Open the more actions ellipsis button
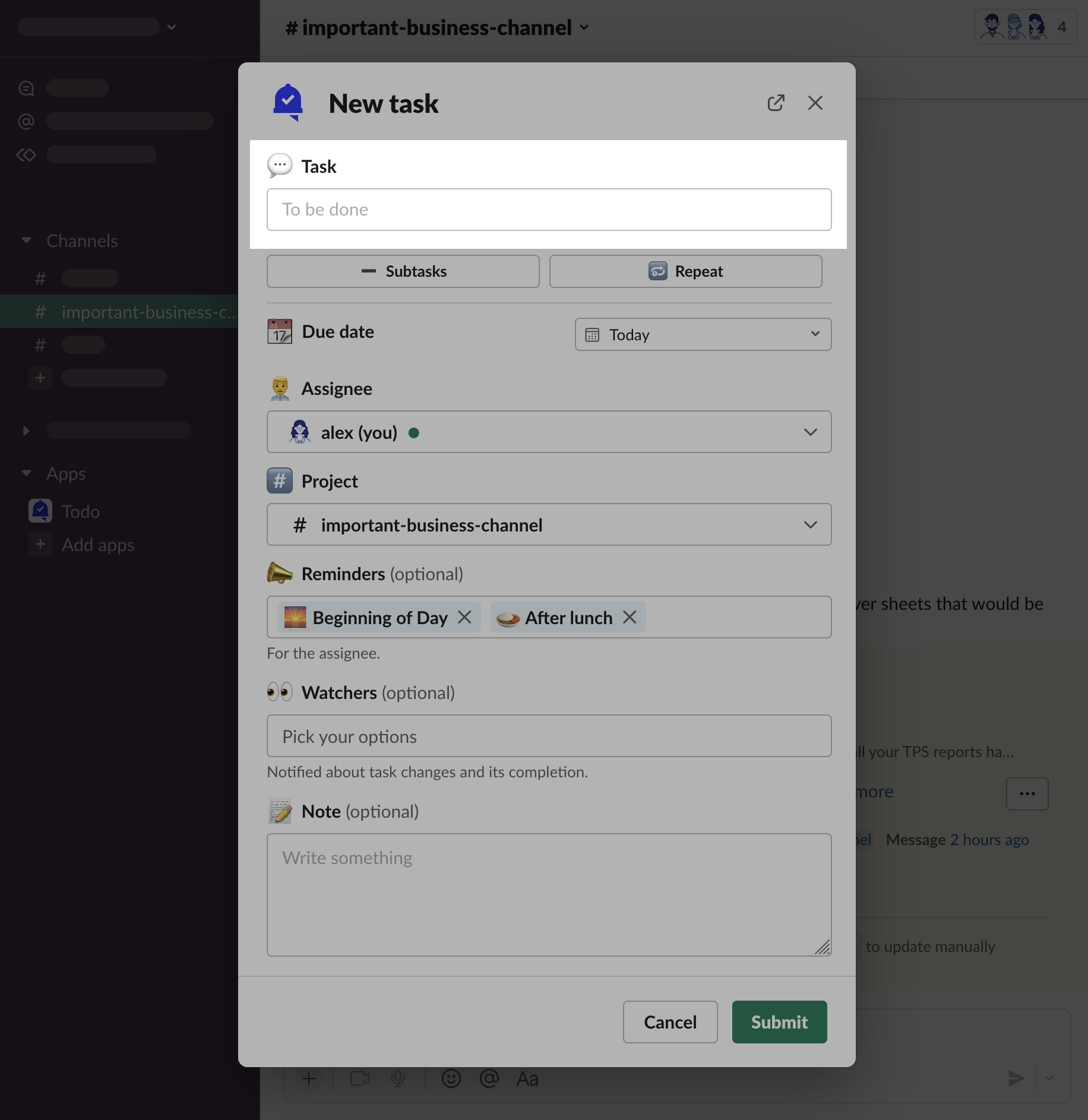 pyautogui.click(x=1027, y=794)
